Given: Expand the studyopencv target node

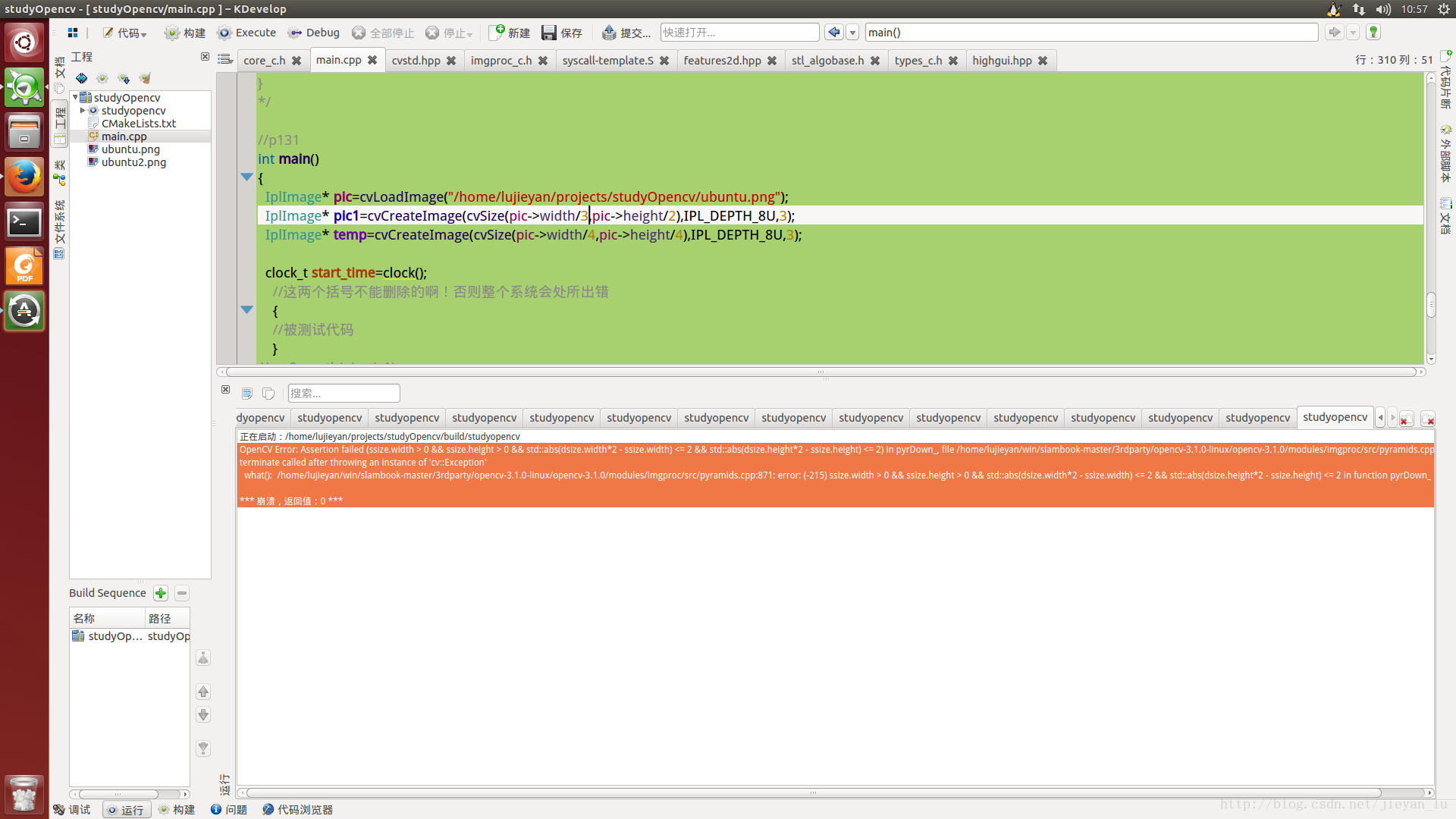Looking at the screenshot, I should coord(83,110).
